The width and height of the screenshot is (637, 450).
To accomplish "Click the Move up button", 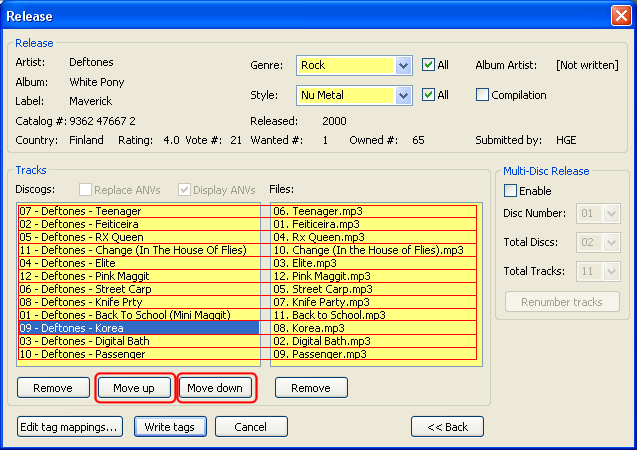I will click(x=134, y=388).
